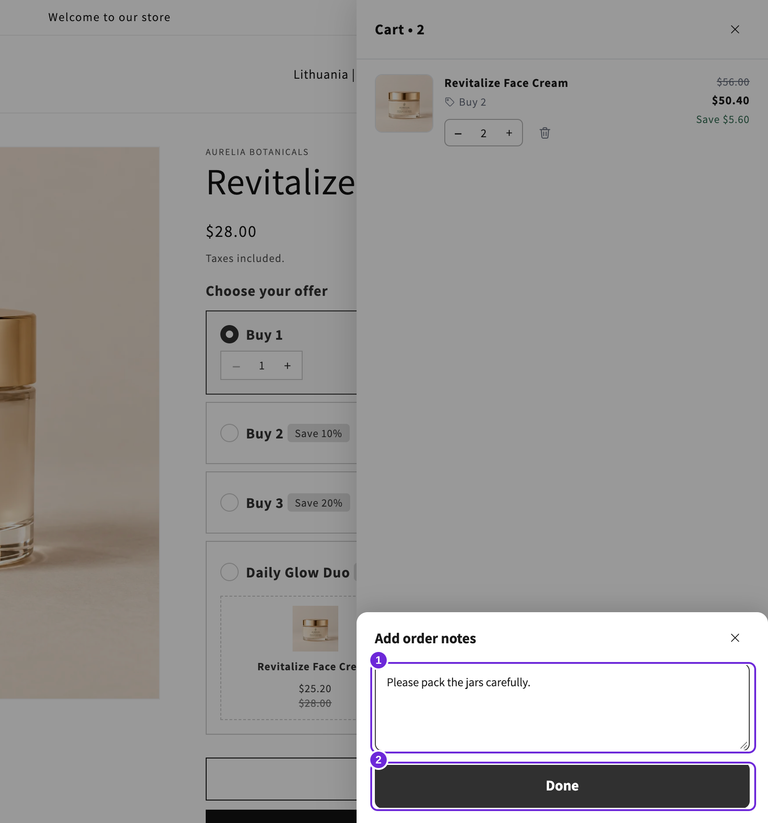Click the $25.20 bundle item price
Image resolution: width=768 pixels, height=823 pixels.
(x=315, y=688)
